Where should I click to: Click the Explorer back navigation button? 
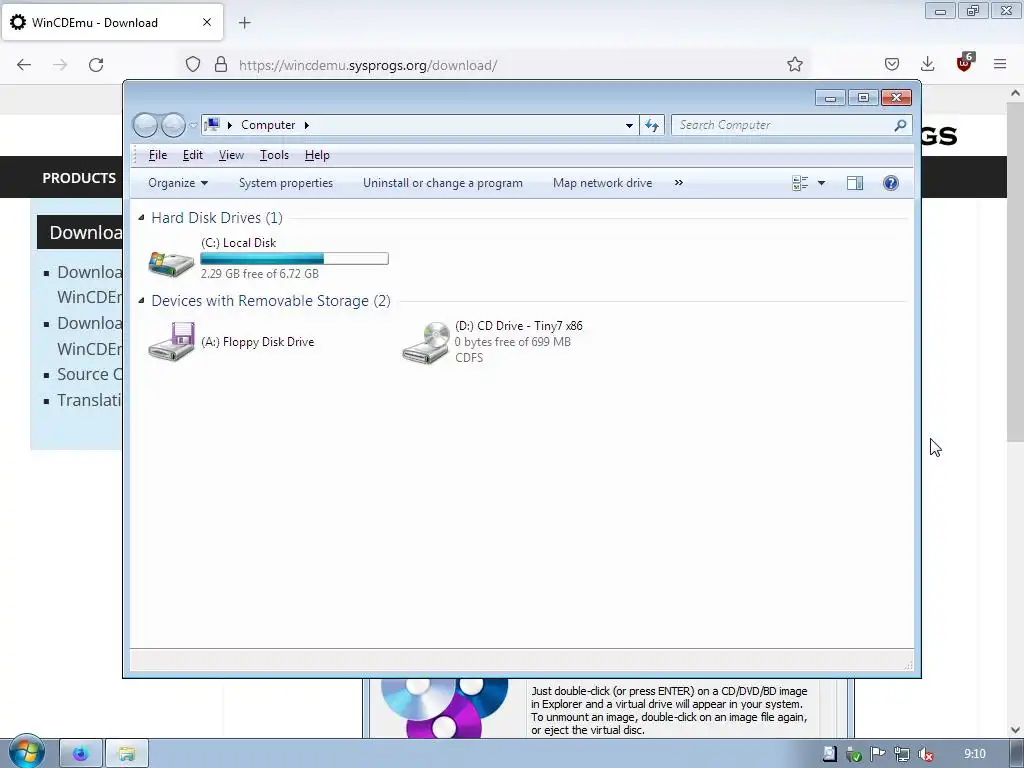[x=145, y=125]
